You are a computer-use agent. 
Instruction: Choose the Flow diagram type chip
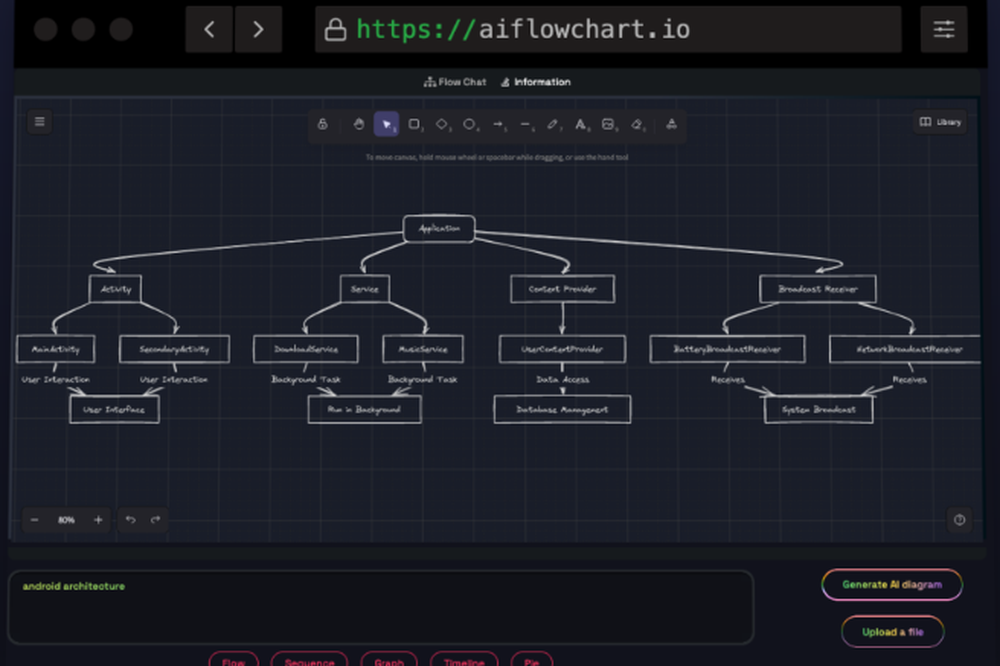pos(233,660)
